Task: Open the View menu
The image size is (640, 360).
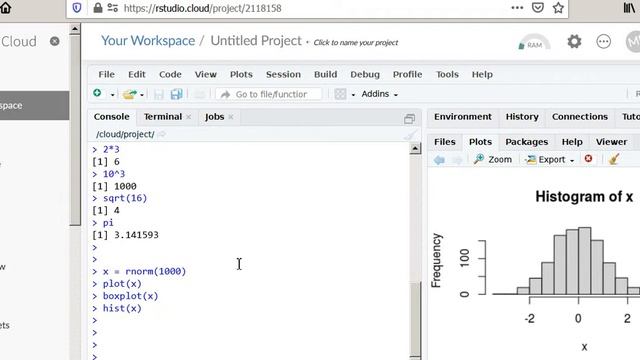Action: coord(205,74)
